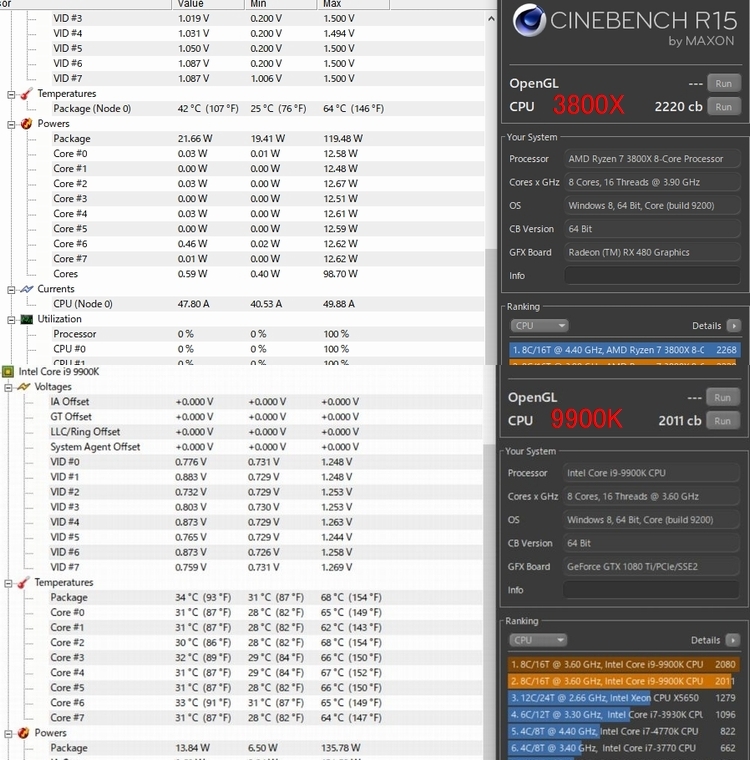Click the Min column header
Screen dimensions: 750x760
point(281,4)
